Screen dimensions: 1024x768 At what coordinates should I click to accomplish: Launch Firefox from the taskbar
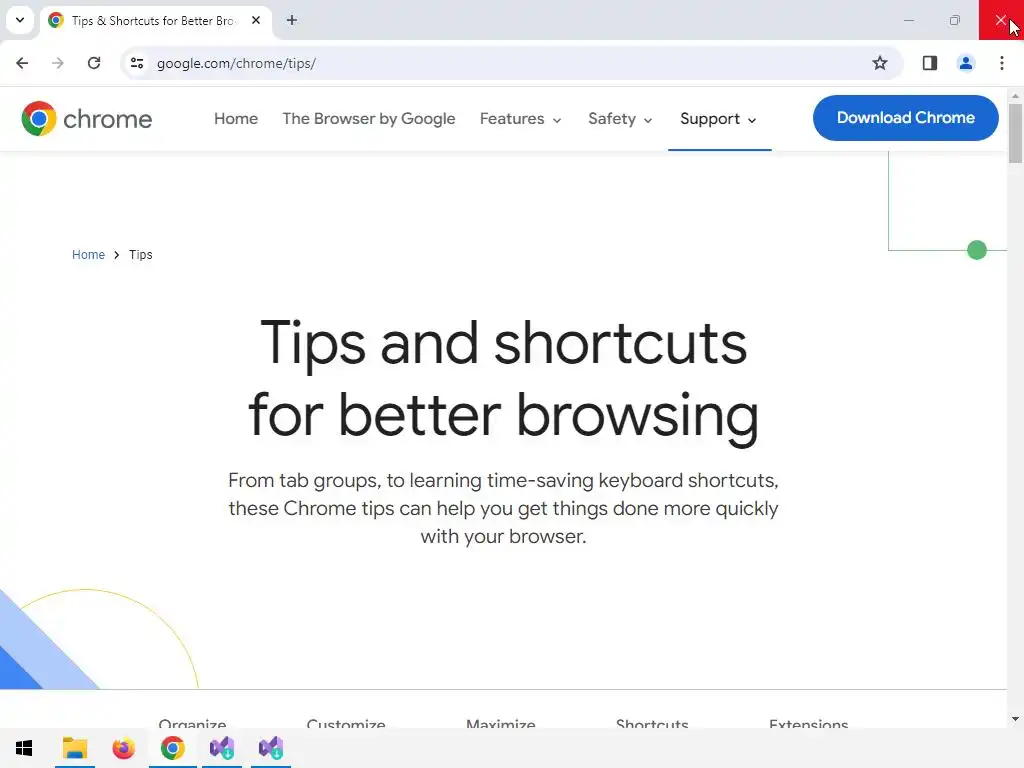point(123,748)
